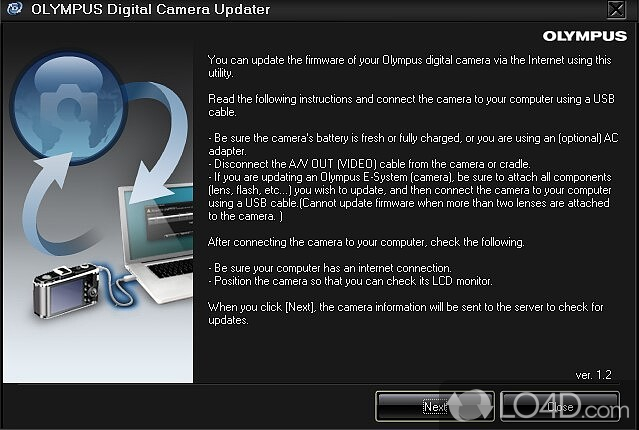Click the OLYMPUS Digital Camera Updater title text
The image size is (639, 430).
pos(150,9)
